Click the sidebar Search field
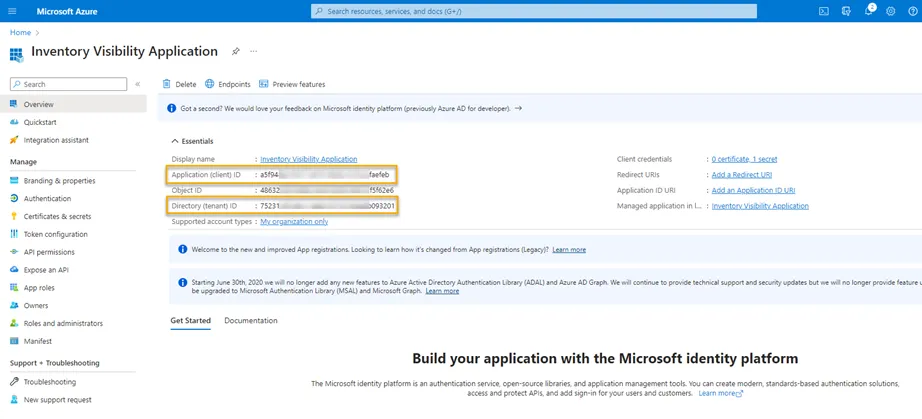This screenshot has width=922, height=419. [68, 84]
